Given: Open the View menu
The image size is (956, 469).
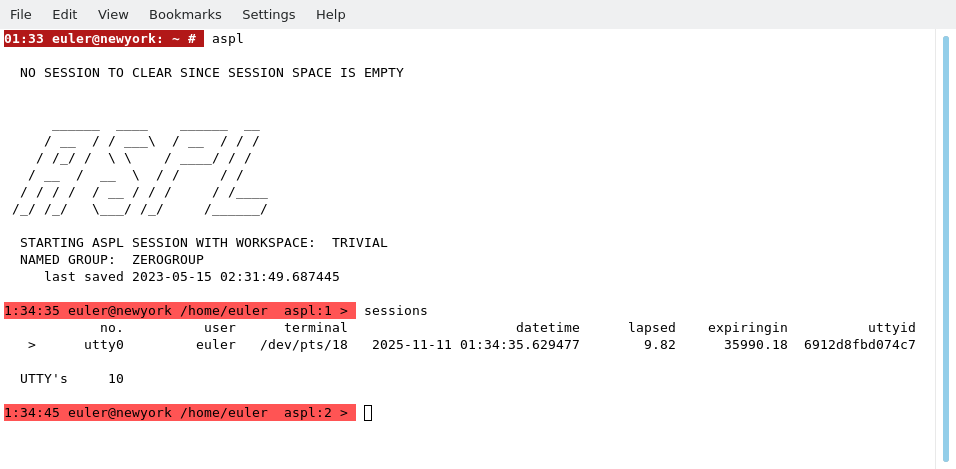Looking at the screenshot, I should pos(113,14).
